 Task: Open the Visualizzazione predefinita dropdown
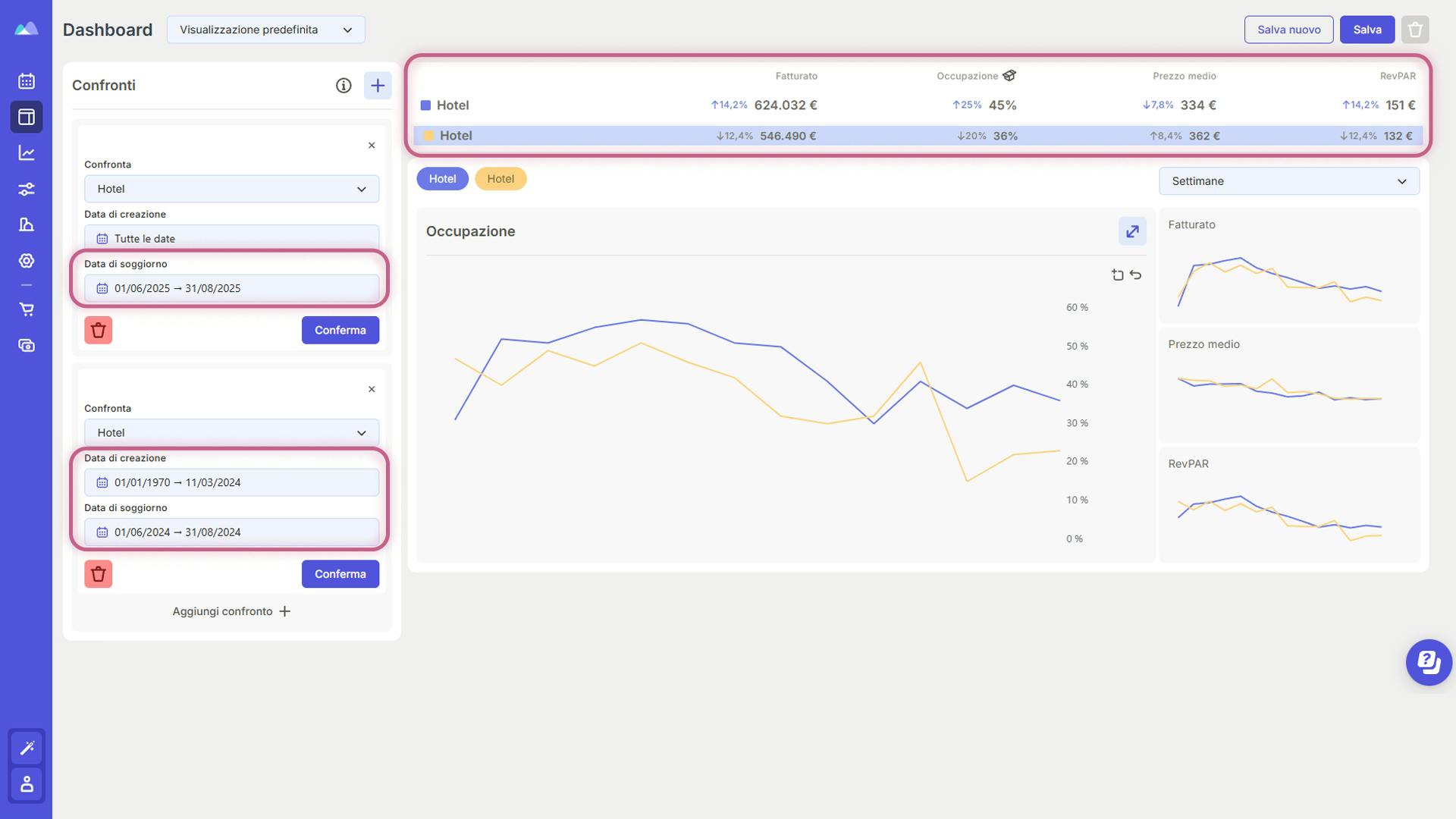(x=266, y=30)
